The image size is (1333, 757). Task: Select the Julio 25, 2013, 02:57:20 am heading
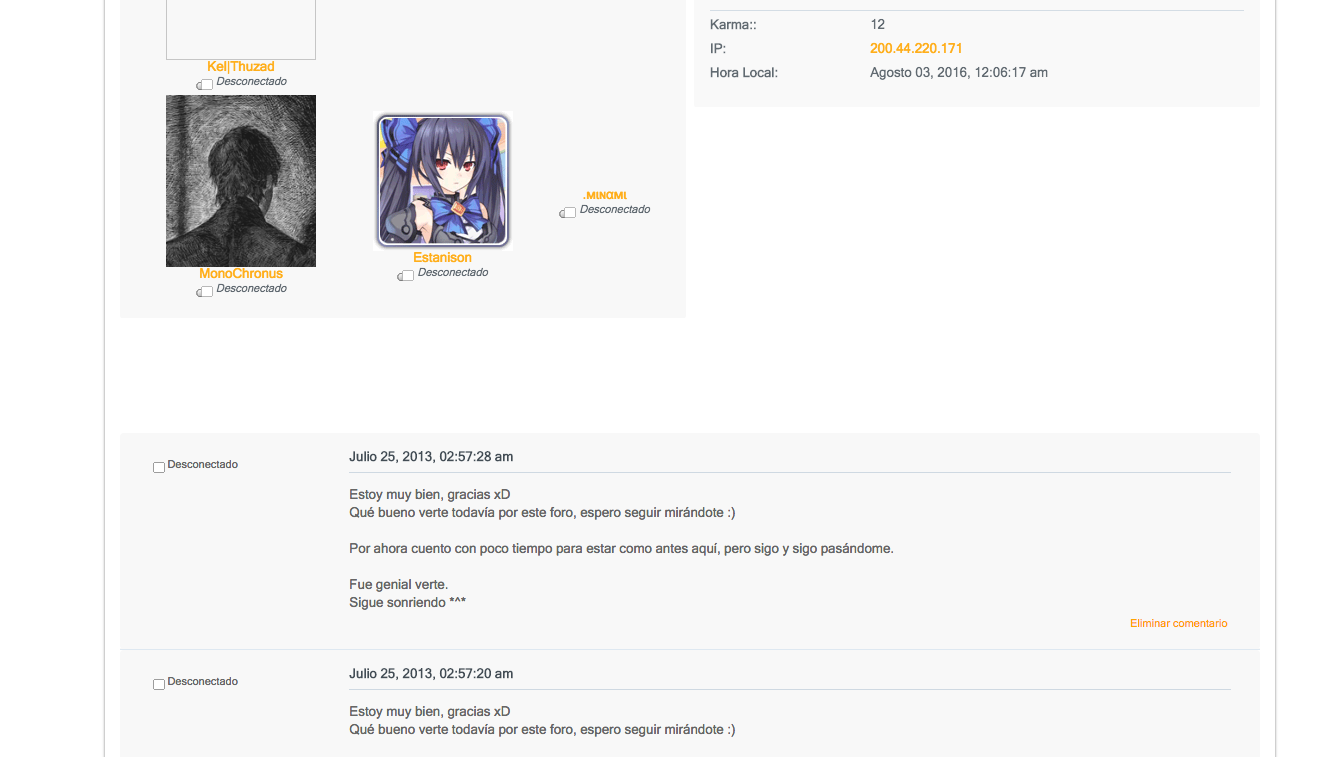click(431, 674)
